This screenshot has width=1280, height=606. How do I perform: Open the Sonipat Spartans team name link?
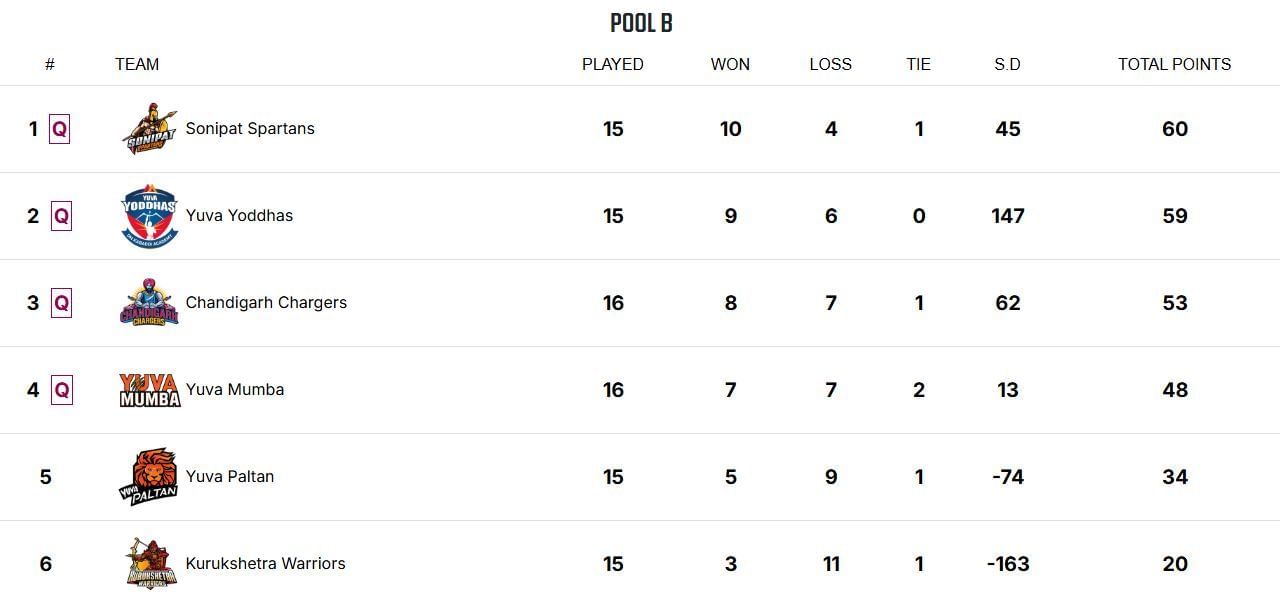pyautogui.click(x=250, y=129)
